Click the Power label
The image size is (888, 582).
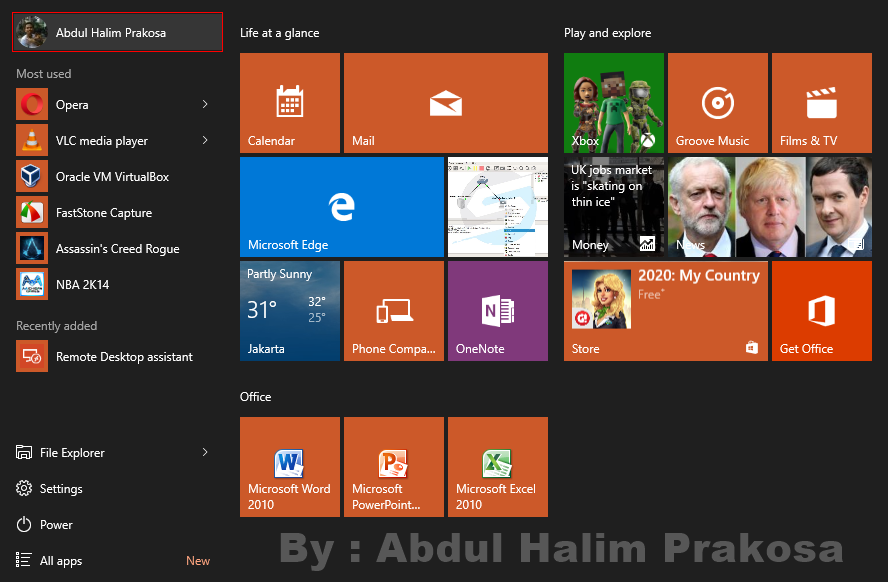[56, 525]
